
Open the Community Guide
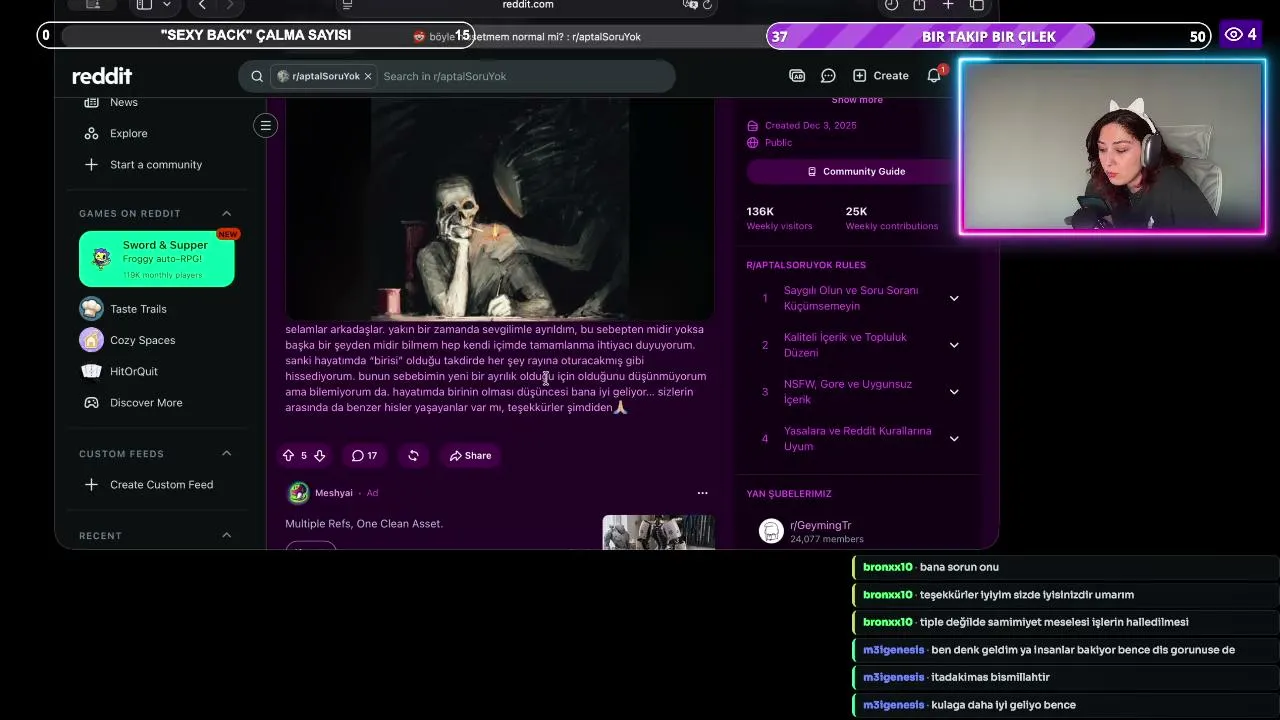click(856, 171)
